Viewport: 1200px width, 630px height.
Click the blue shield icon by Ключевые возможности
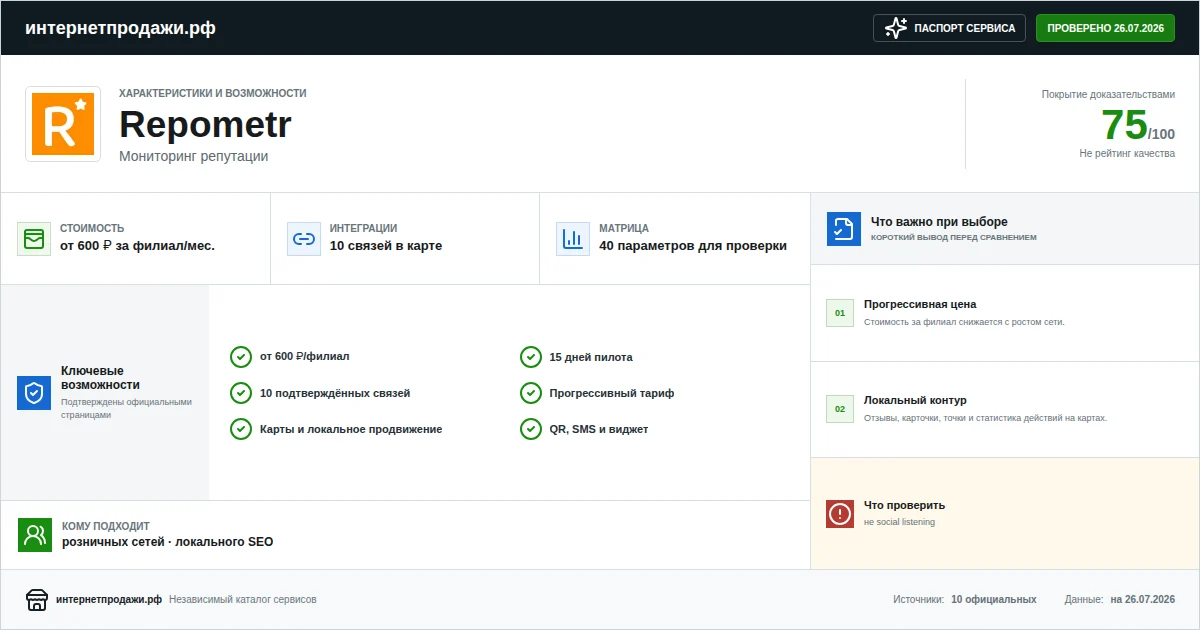[x=34, y=393]
